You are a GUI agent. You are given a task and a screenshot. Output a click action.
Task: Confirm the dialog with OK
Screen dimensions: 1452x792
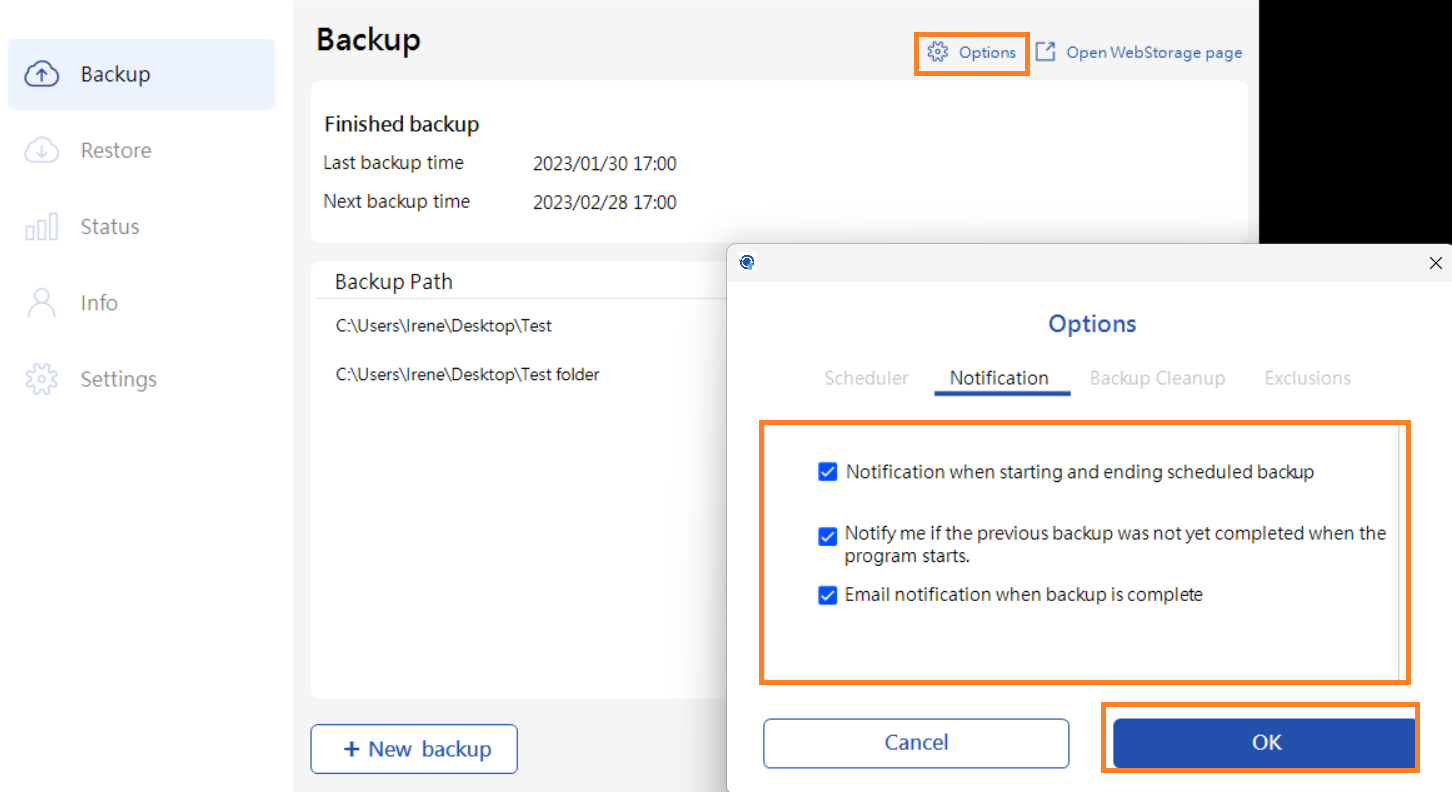pyautogui.click(x=1266, y=742)
